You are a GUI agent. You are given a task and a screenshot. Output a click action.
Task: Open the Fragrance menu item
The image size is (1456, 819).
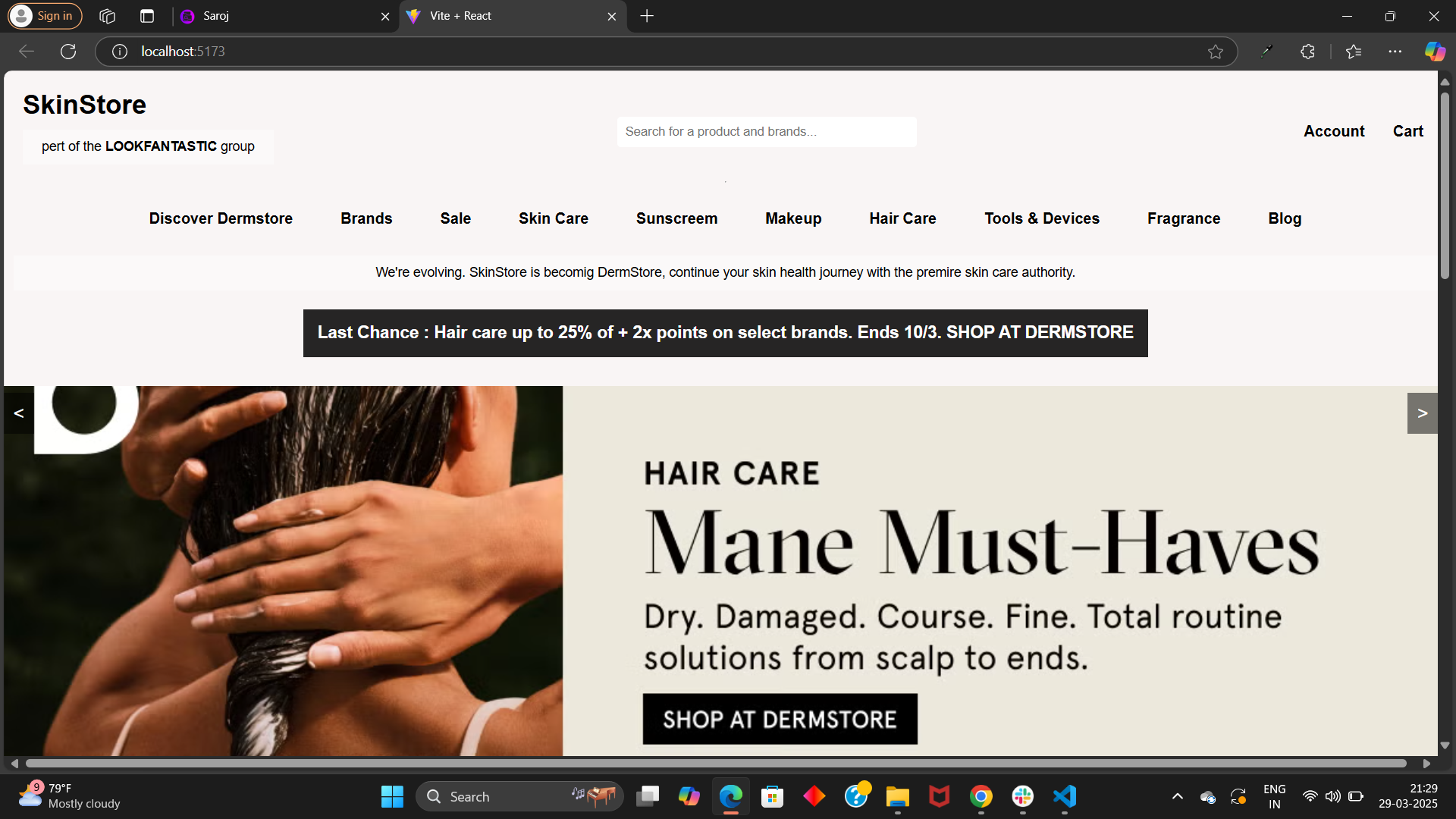pyautogui.click(x=1184, y=218)
